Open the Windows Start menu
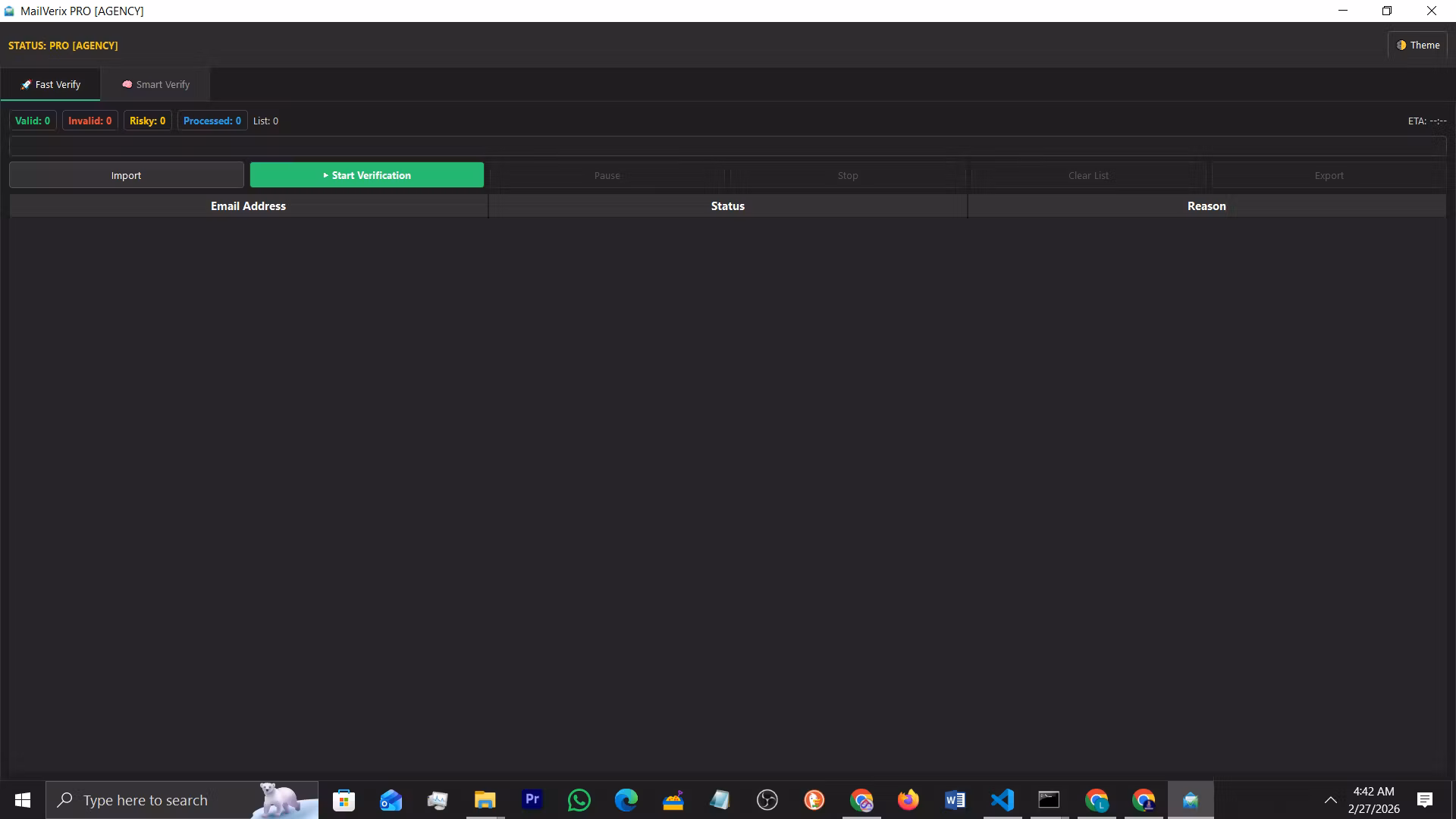Viewport: 1456px width, 819px height. tap(23, 800)
